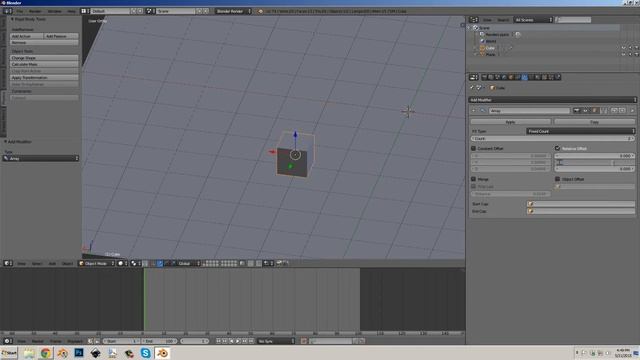The image size is (640, 360).
Task: Enable the Object Offset checkbox
Action: point(558,179)
